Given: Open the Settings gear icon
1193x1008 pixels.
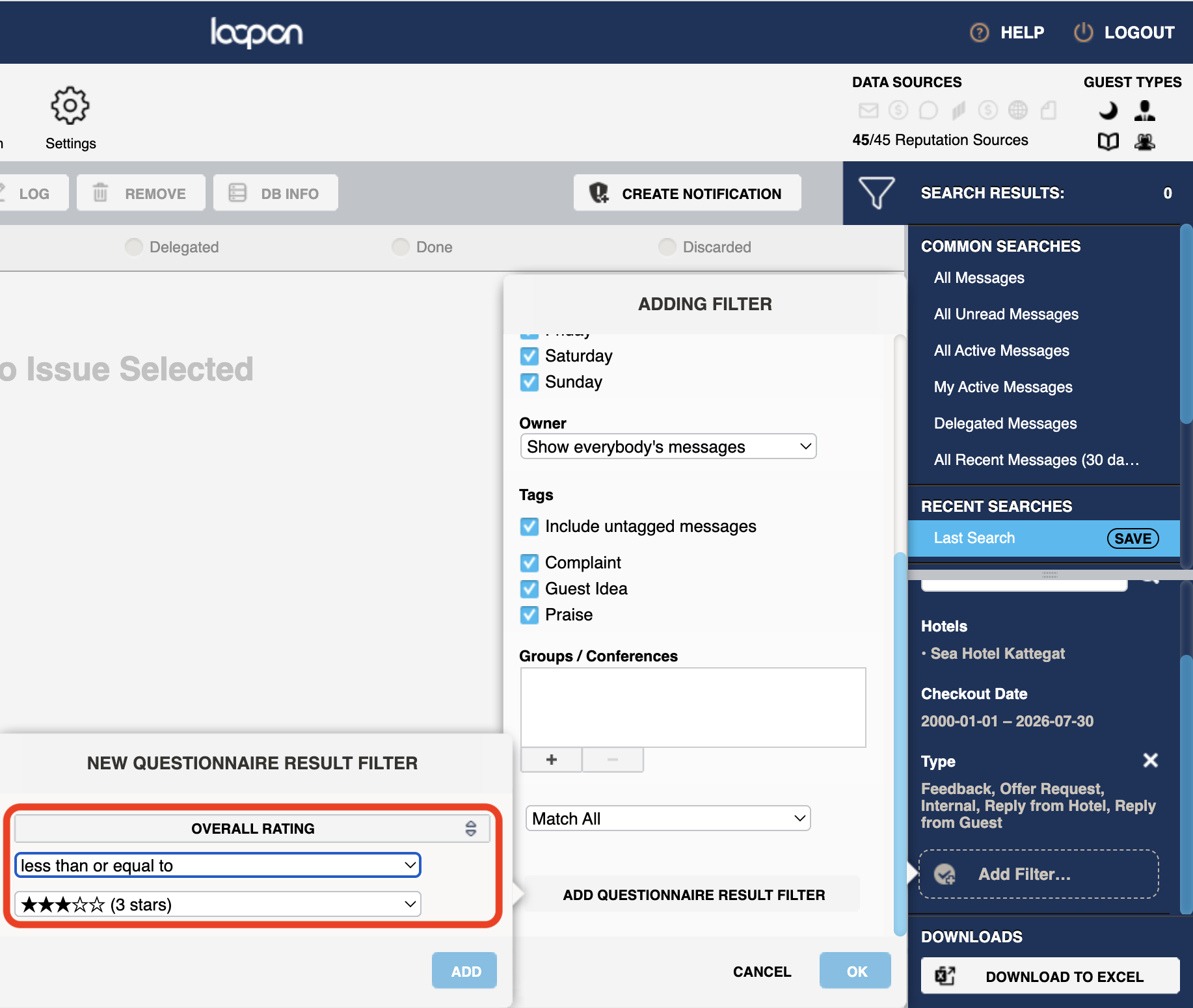Looking at the screenshot, I should click(70, 105).
